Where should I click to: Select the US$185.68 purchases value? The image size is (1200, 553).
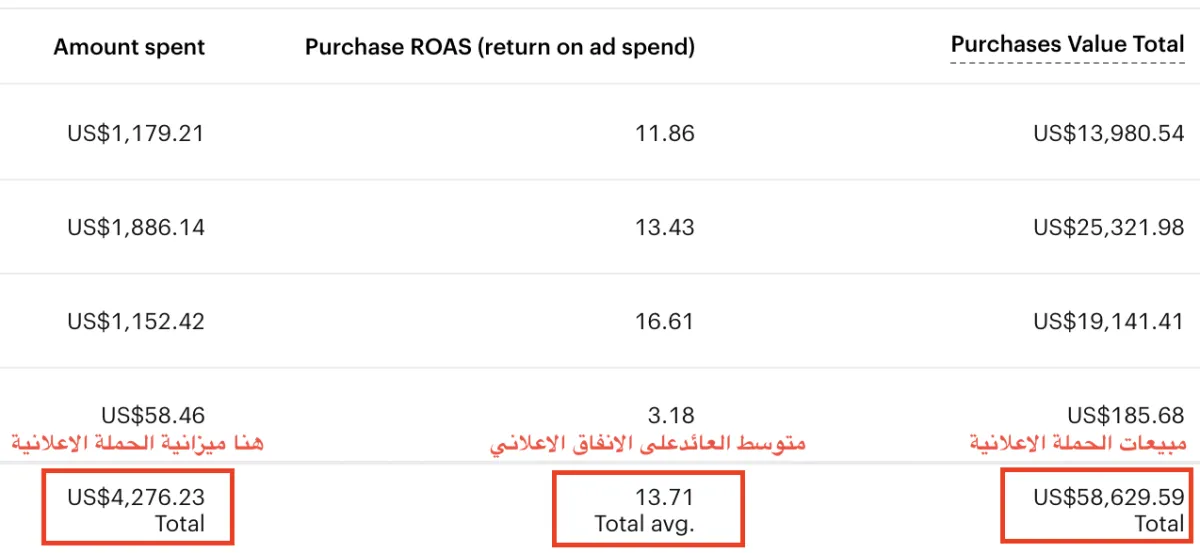click(1126, 415)
